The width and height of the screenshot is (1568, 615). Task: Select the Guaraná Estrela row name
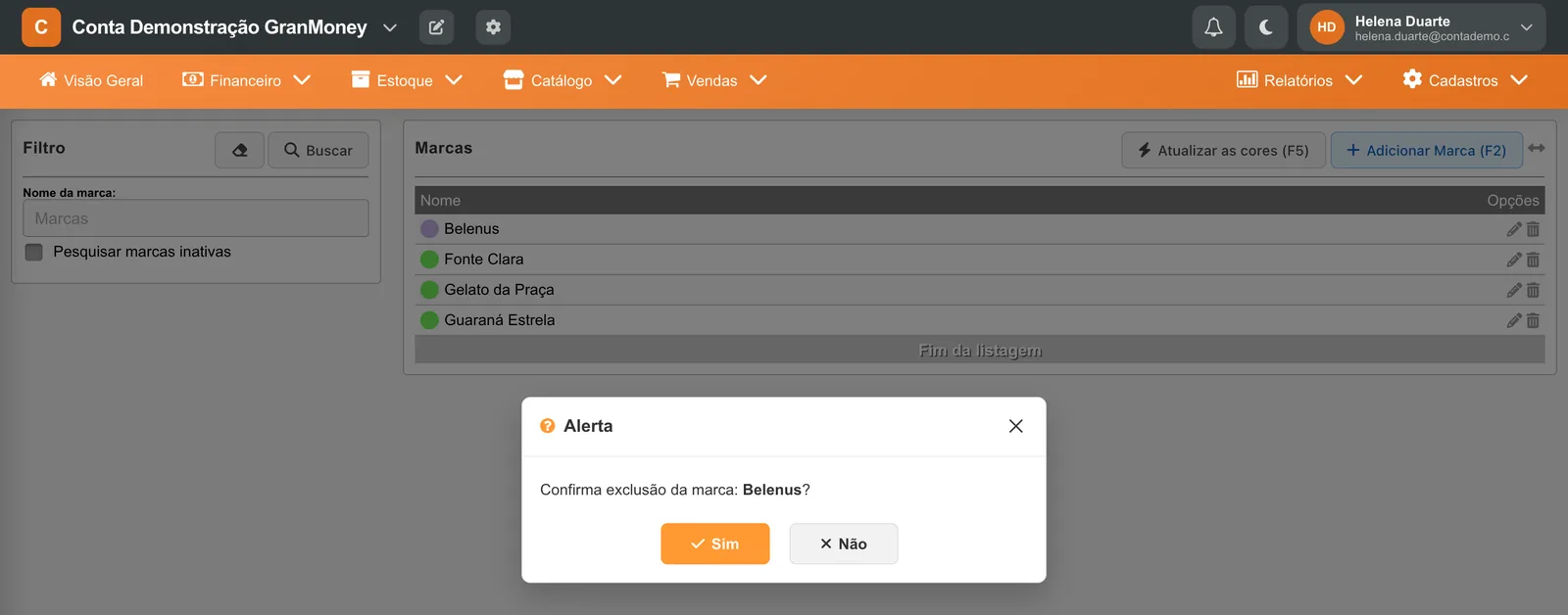click(x=500, y=320)
